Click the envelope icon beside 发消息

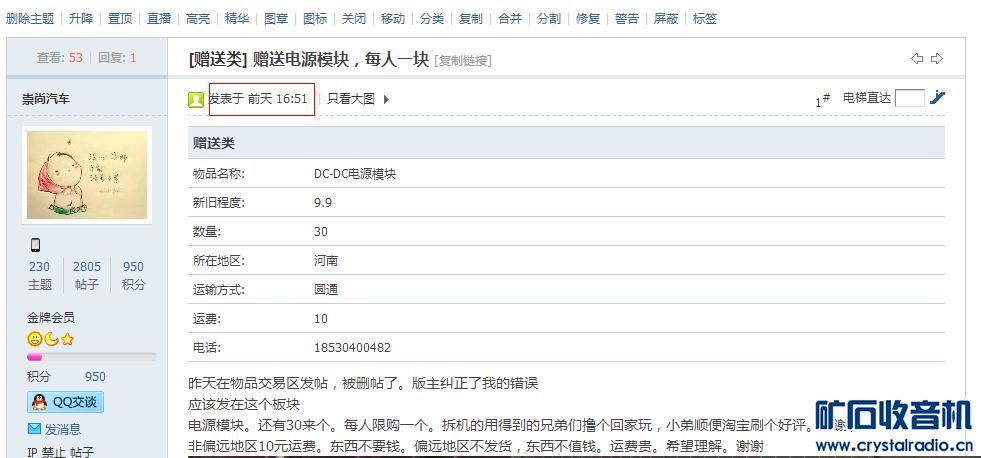click(x=34, y=429)
